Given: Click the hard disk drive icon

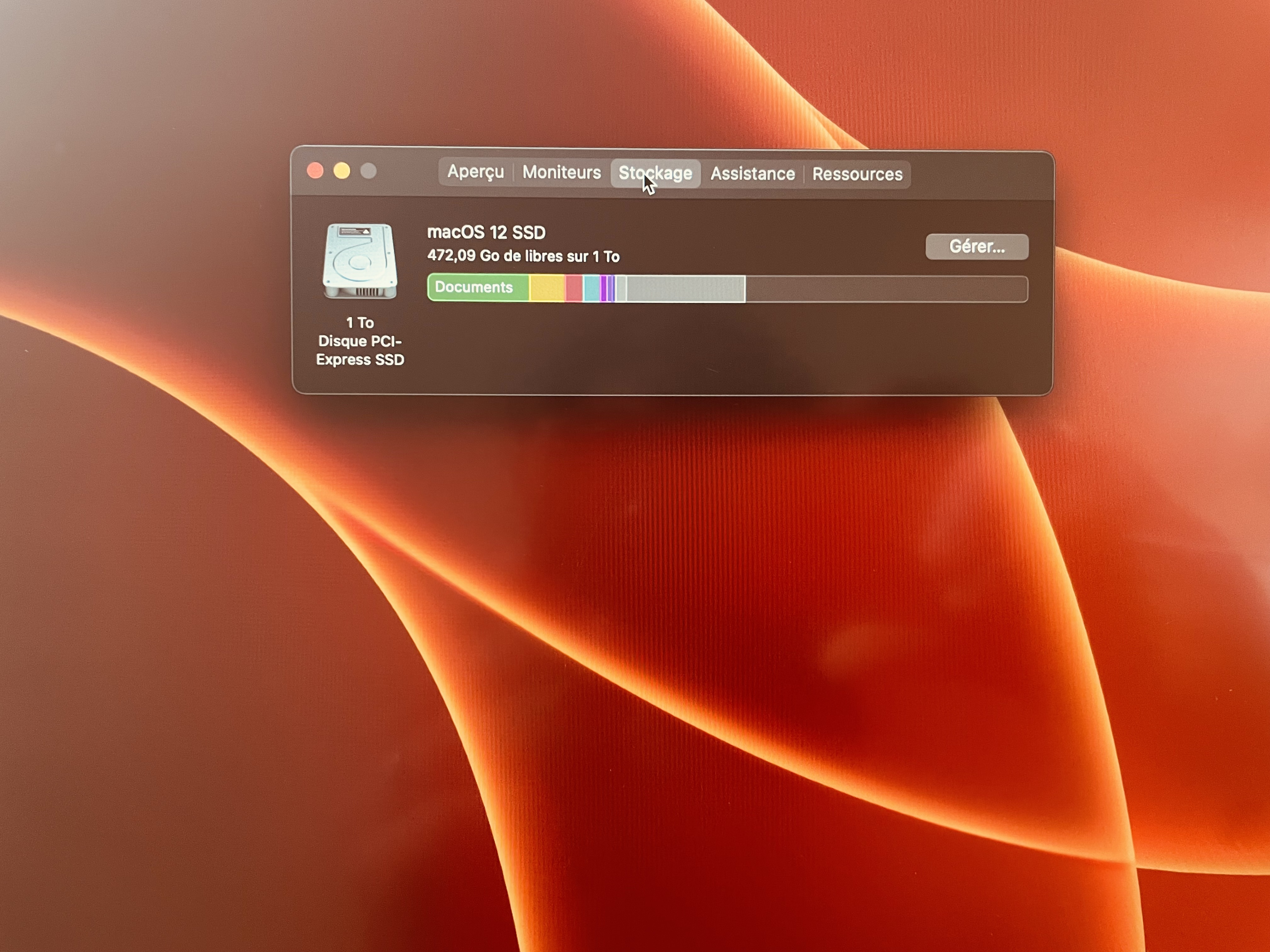Looking at the screenshot, I should click(x=360, y=261).
